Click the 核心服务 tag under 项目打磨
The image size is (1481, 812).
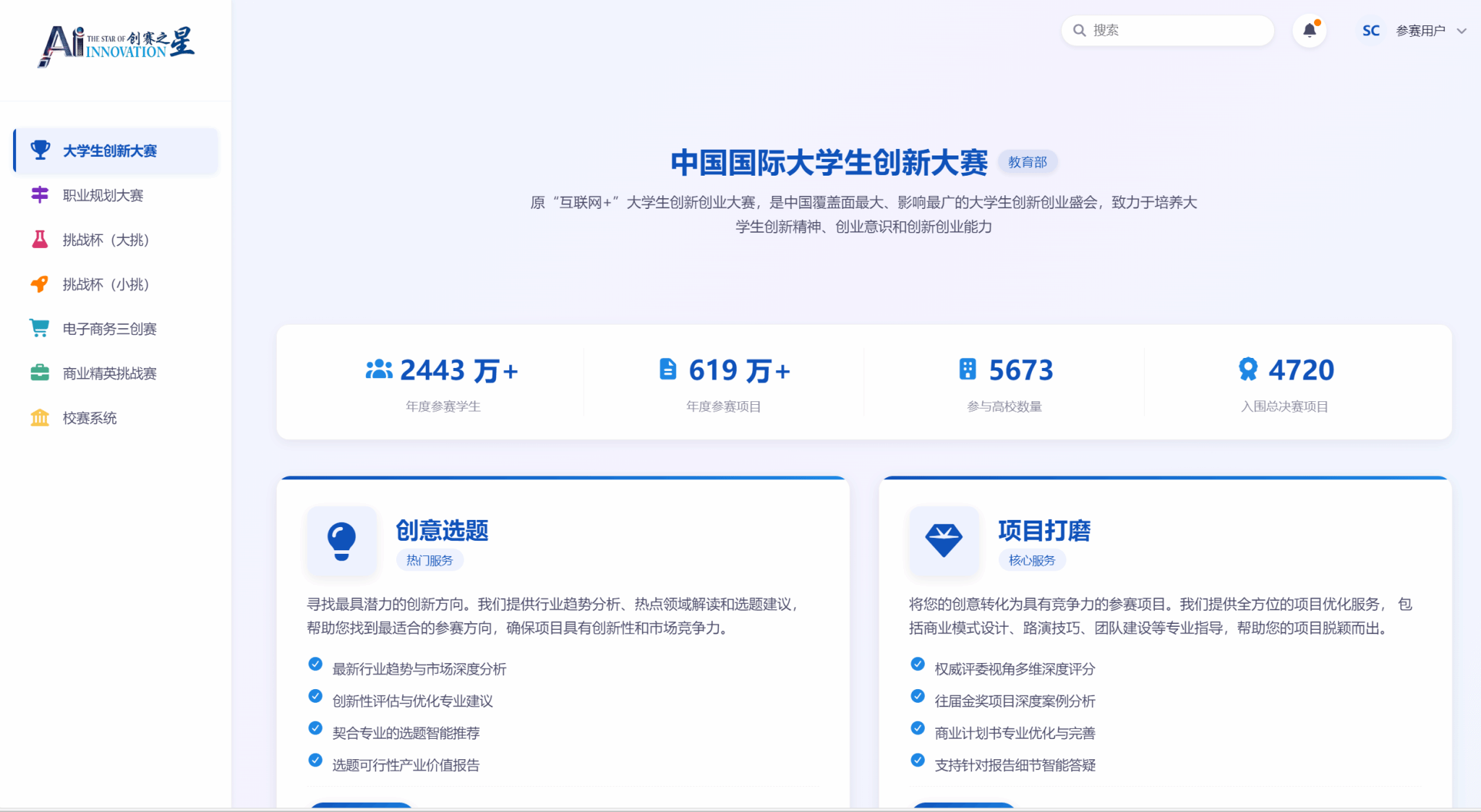pyautogui.click(x=1032, y=560)
